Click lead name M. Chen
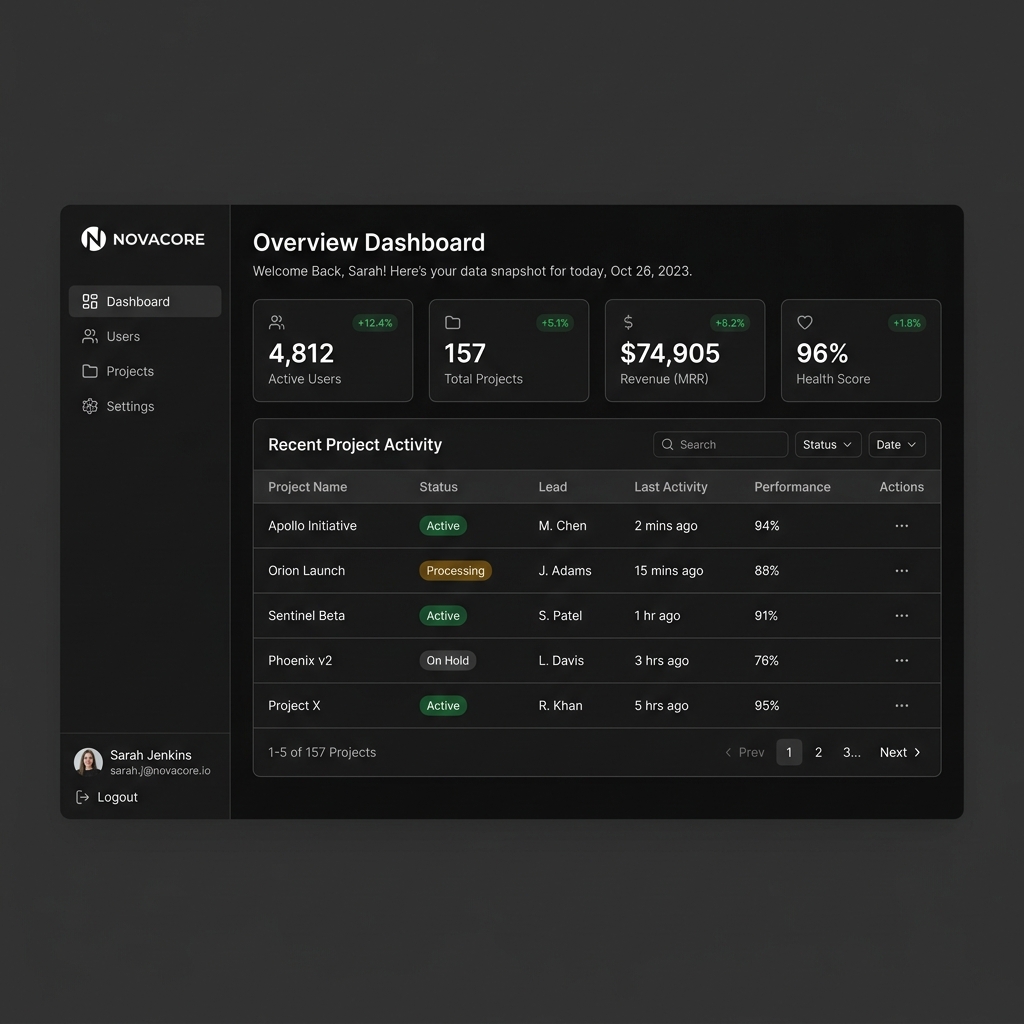The height and width of the screenshot is (1024, 1024). click(562, 526)
